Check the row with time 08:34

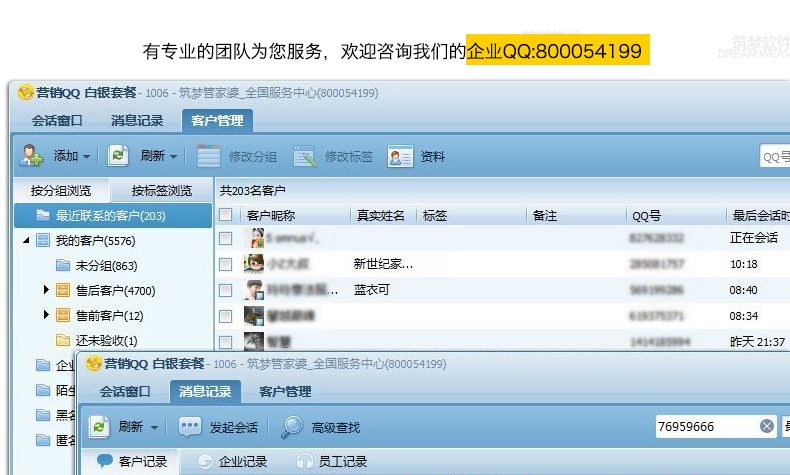226,316
